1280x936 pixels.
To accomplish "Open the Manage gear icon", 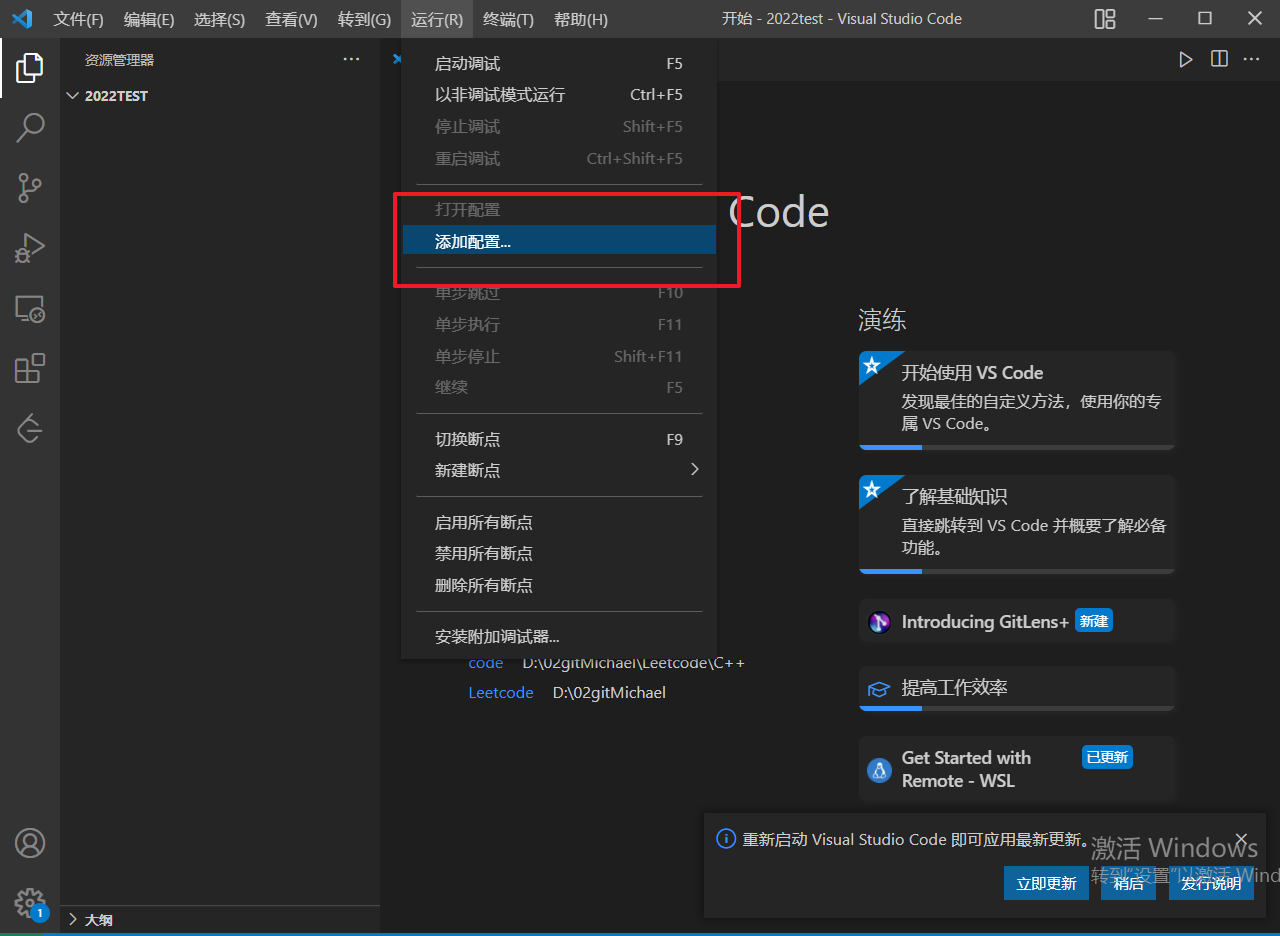I will (x=30, y=903).
